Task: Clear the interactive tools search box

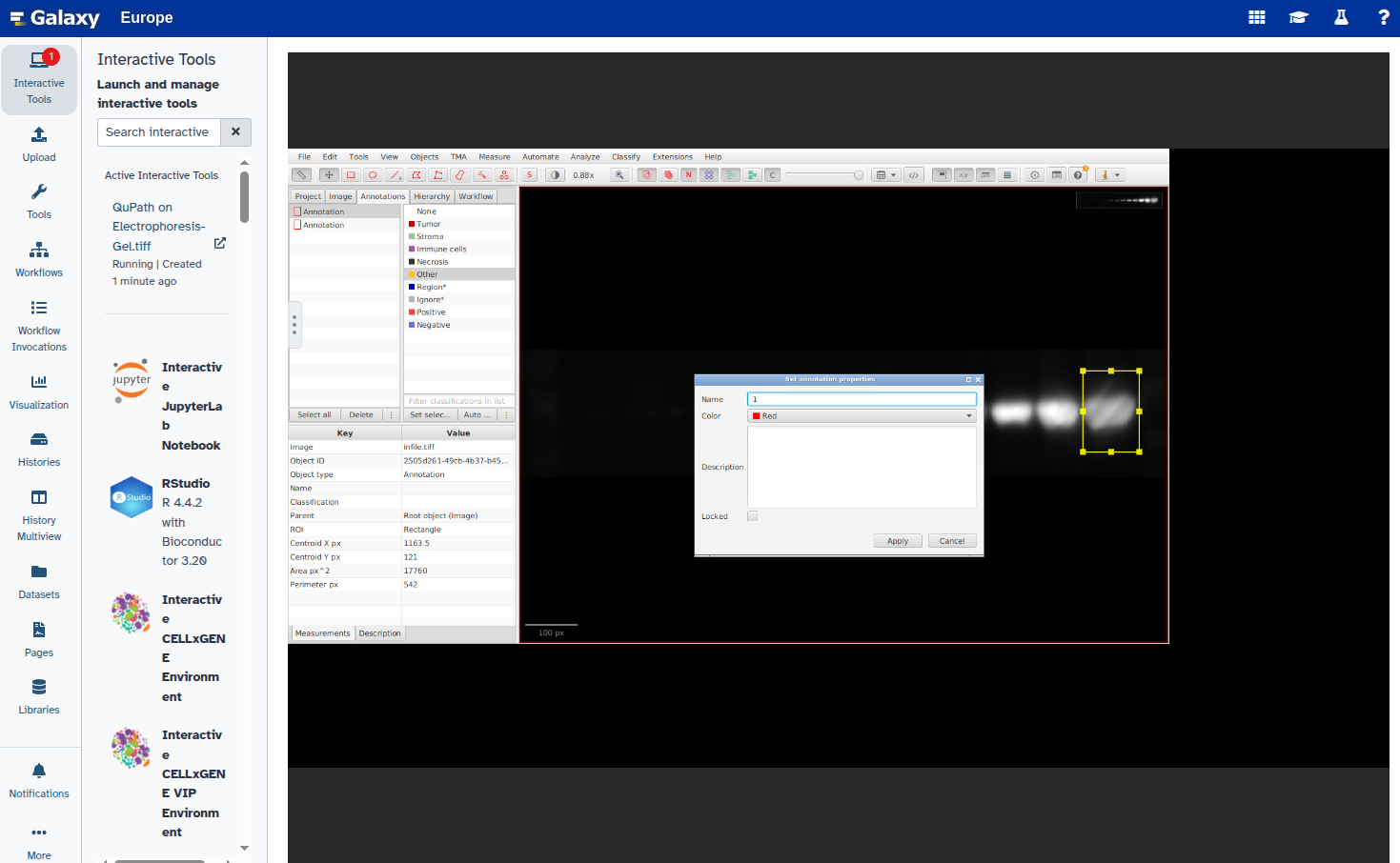Action: 235,132
